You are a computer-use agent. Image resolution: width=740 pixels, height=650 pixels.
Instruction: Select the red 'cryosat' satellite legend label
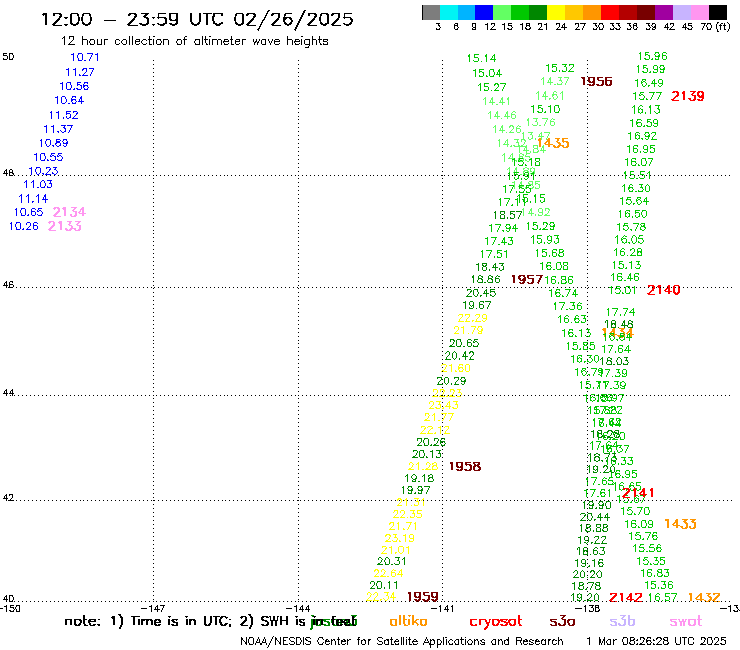coord(496,622)
